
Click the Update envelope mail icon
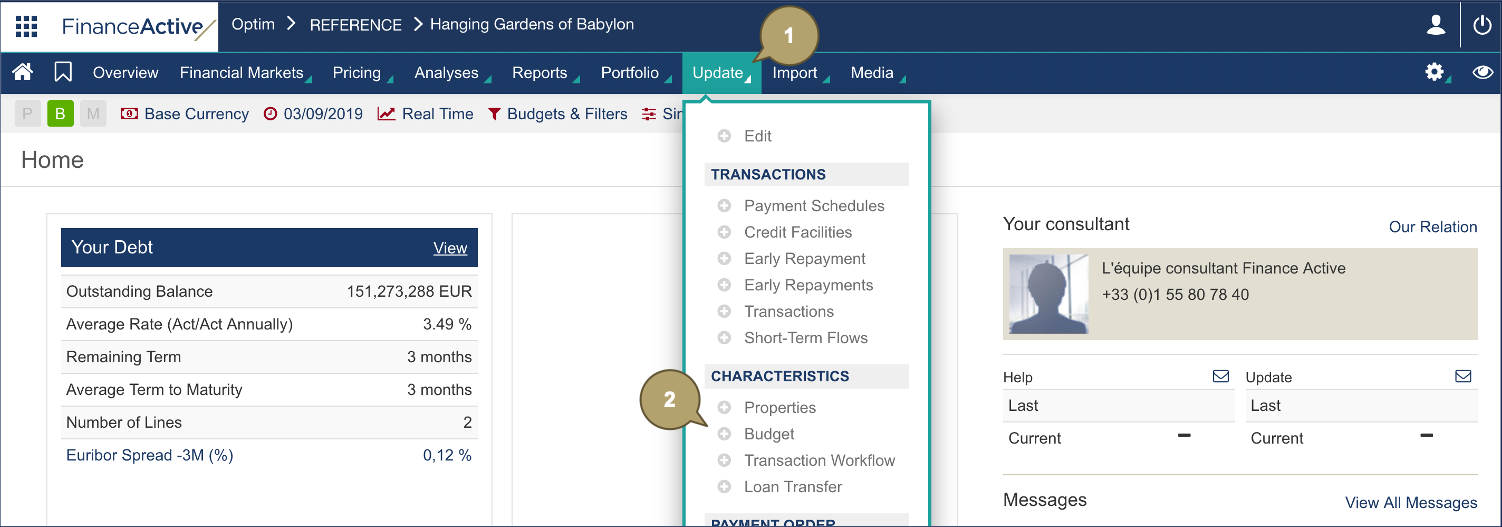(1463, 376)
